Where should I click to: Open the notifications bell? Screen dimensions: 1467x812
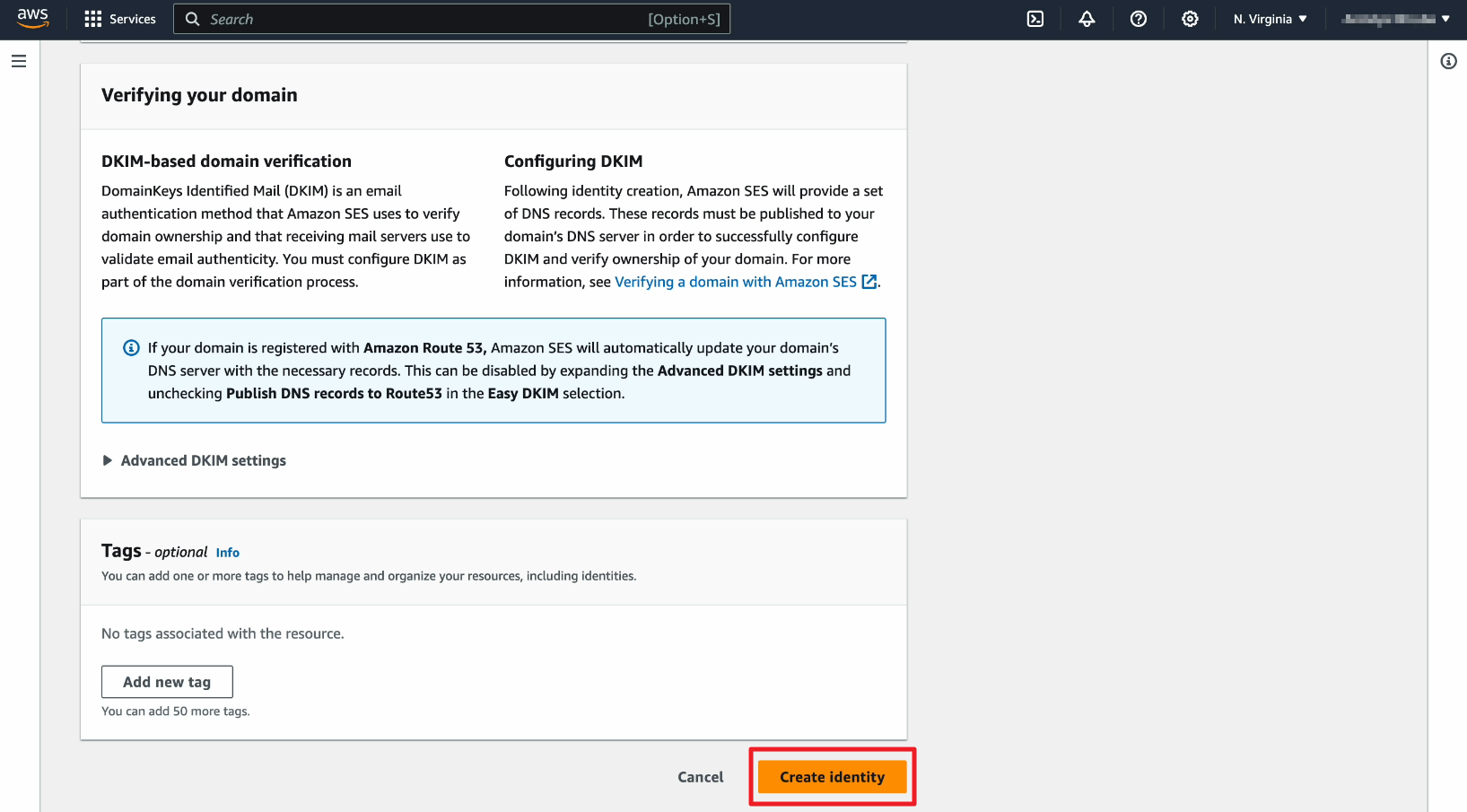pos(1087,19)
